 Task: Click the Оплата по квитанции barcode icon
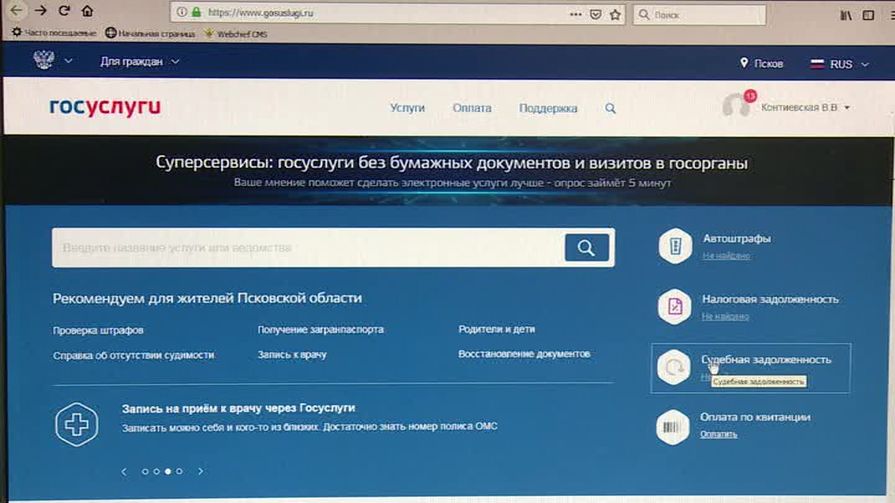pos(673,426)
